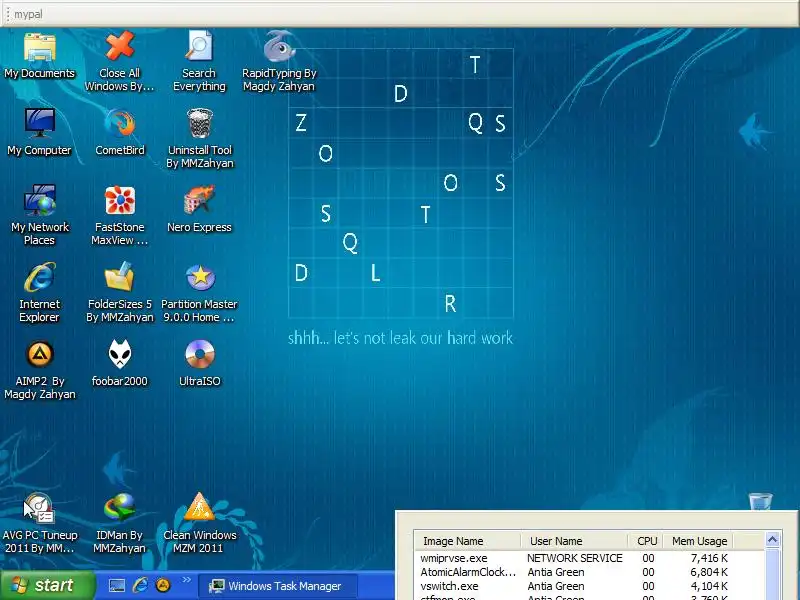Expand quick launch overflow chevron
Viewport: 800px width, 600px height.
[186, 580]
